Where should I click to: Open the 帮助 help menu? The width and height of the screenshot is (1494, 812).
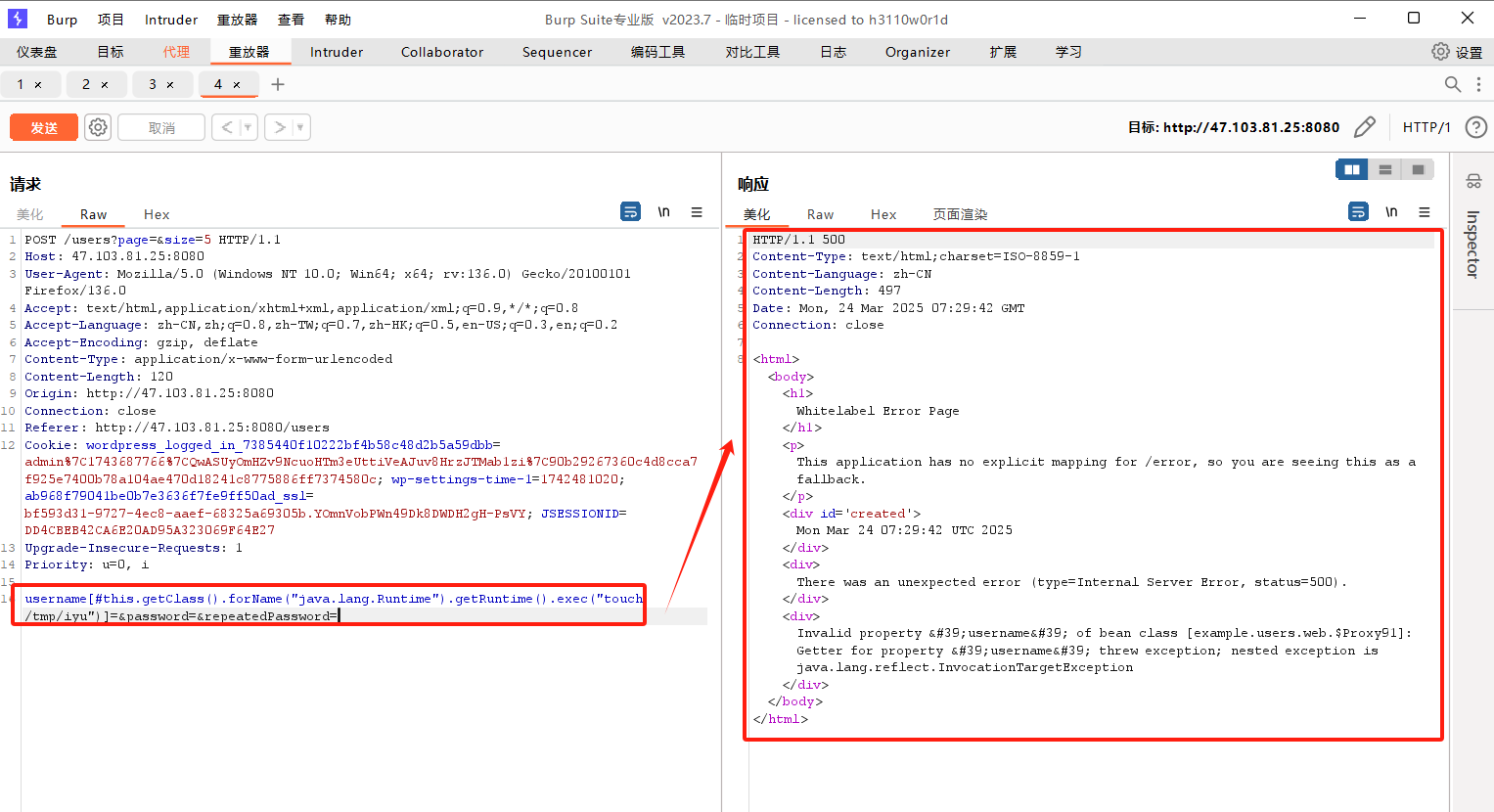tap(338, 20)
